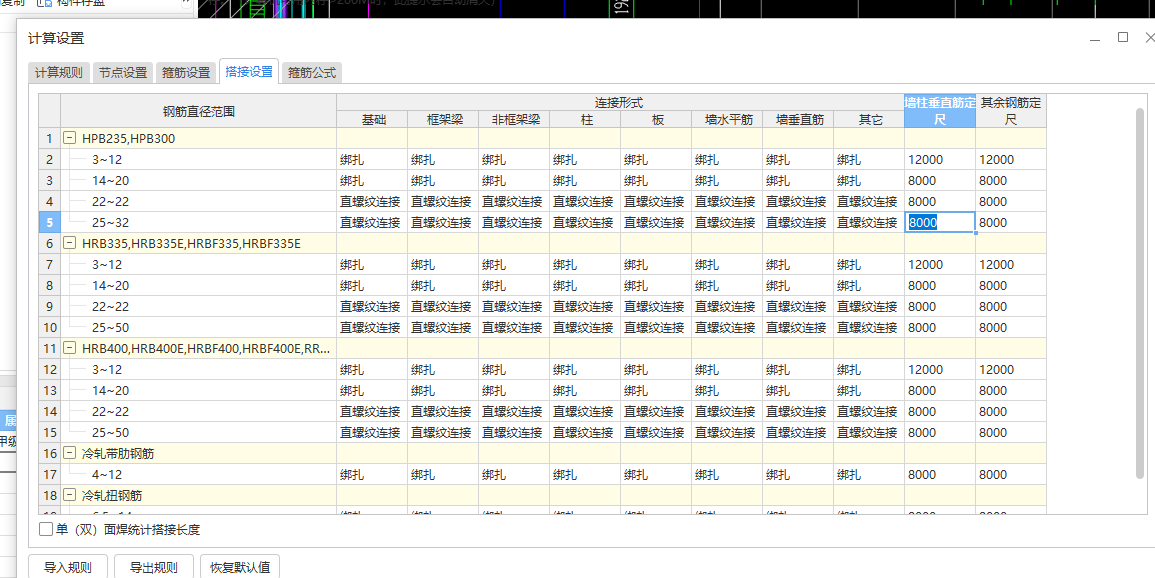Select the 板 column header
This screenshot has height=578, width=1155.
656,120
